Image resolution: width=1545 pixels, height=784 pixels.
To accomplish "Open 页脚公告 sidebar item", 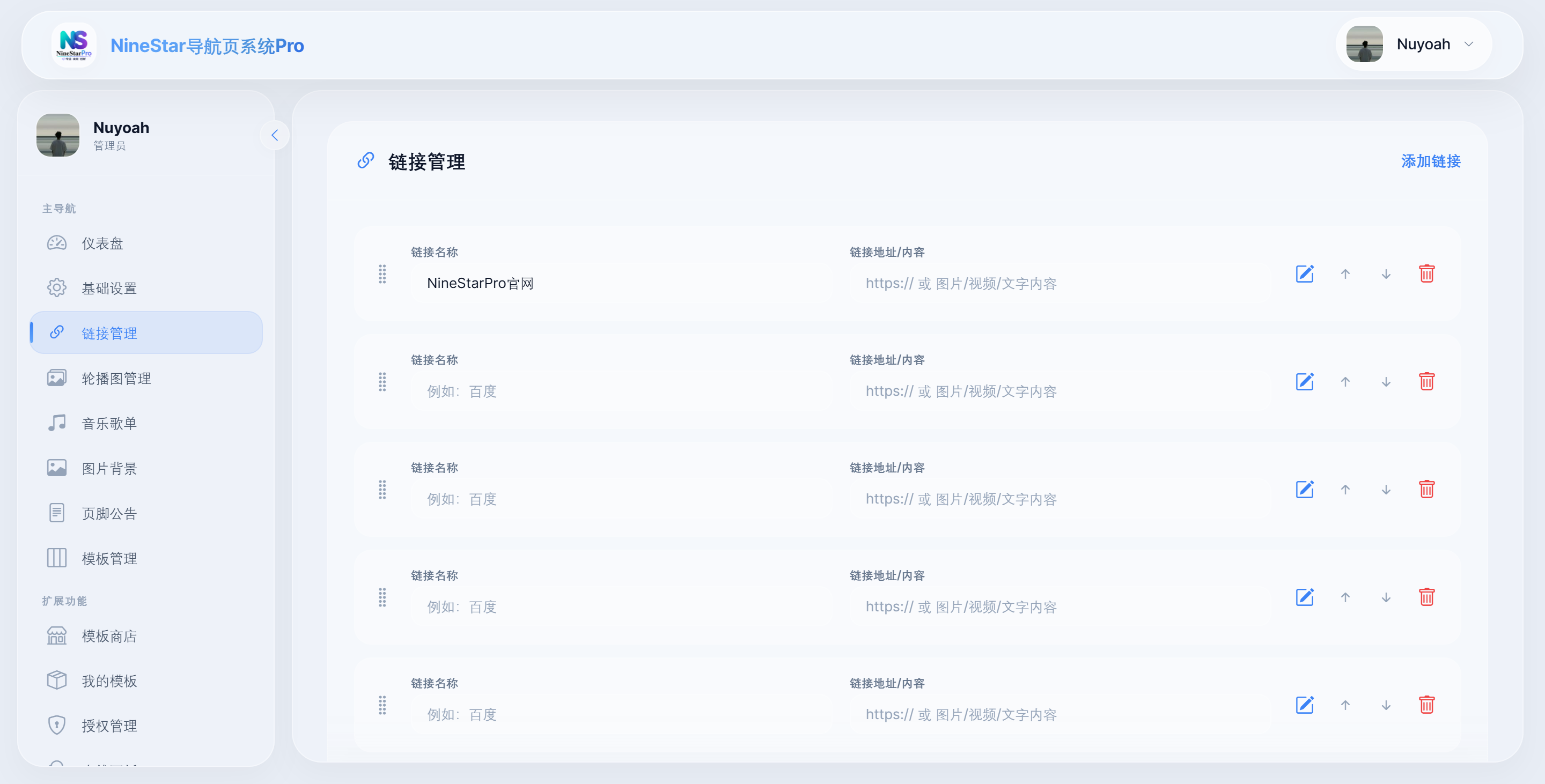I will tap(146, 513).
